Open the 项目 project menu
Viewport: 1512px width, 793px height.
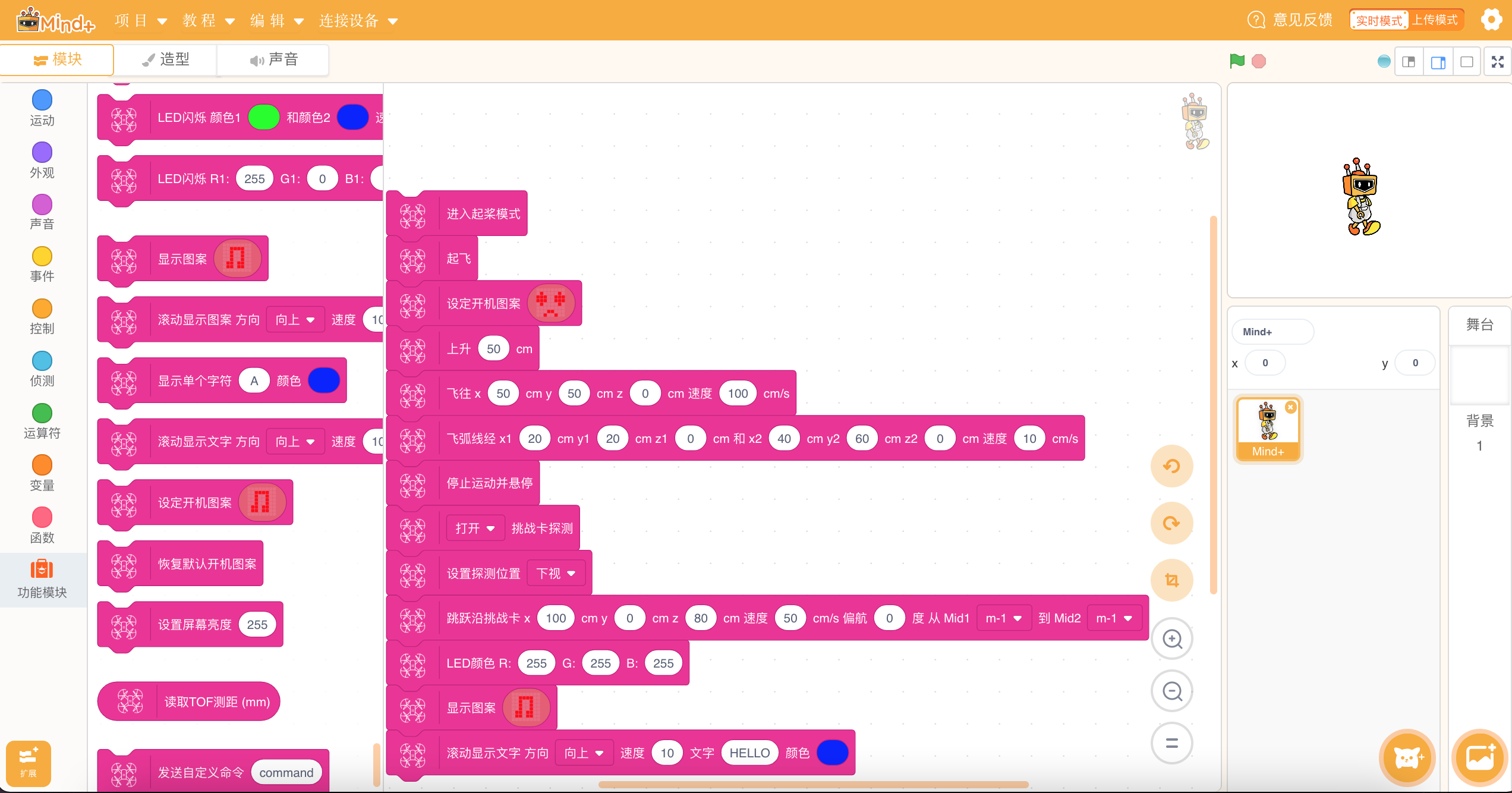point(140,21)
